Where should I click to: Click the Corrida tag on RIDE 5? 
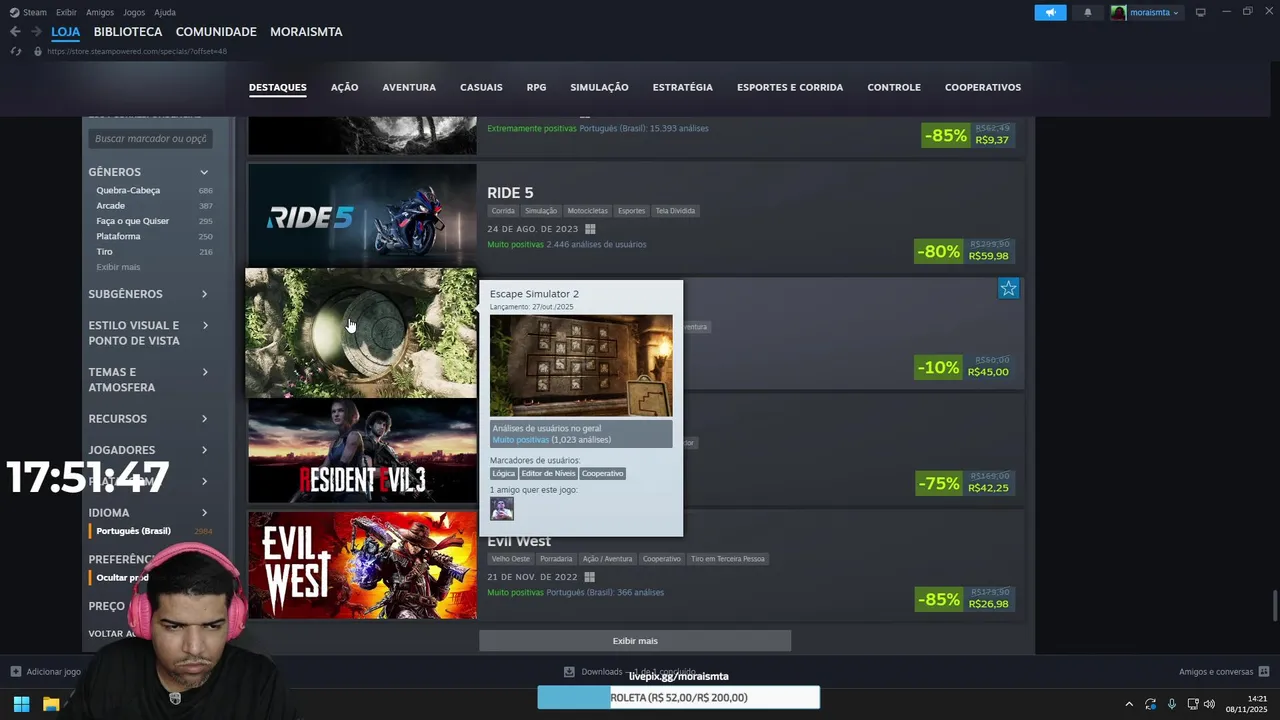pyautogui.click(x=503, y=211)
